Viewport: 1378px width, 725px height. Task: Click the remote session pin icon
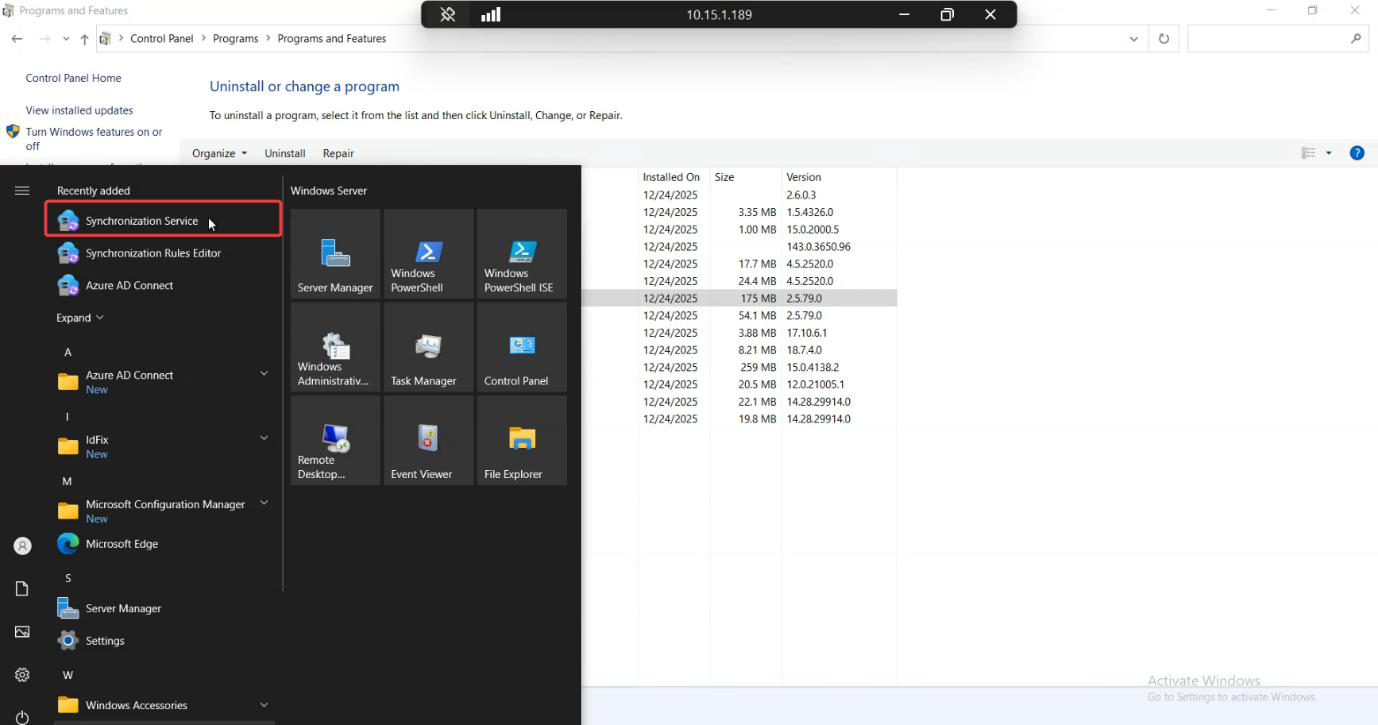(x=448, y=15)
